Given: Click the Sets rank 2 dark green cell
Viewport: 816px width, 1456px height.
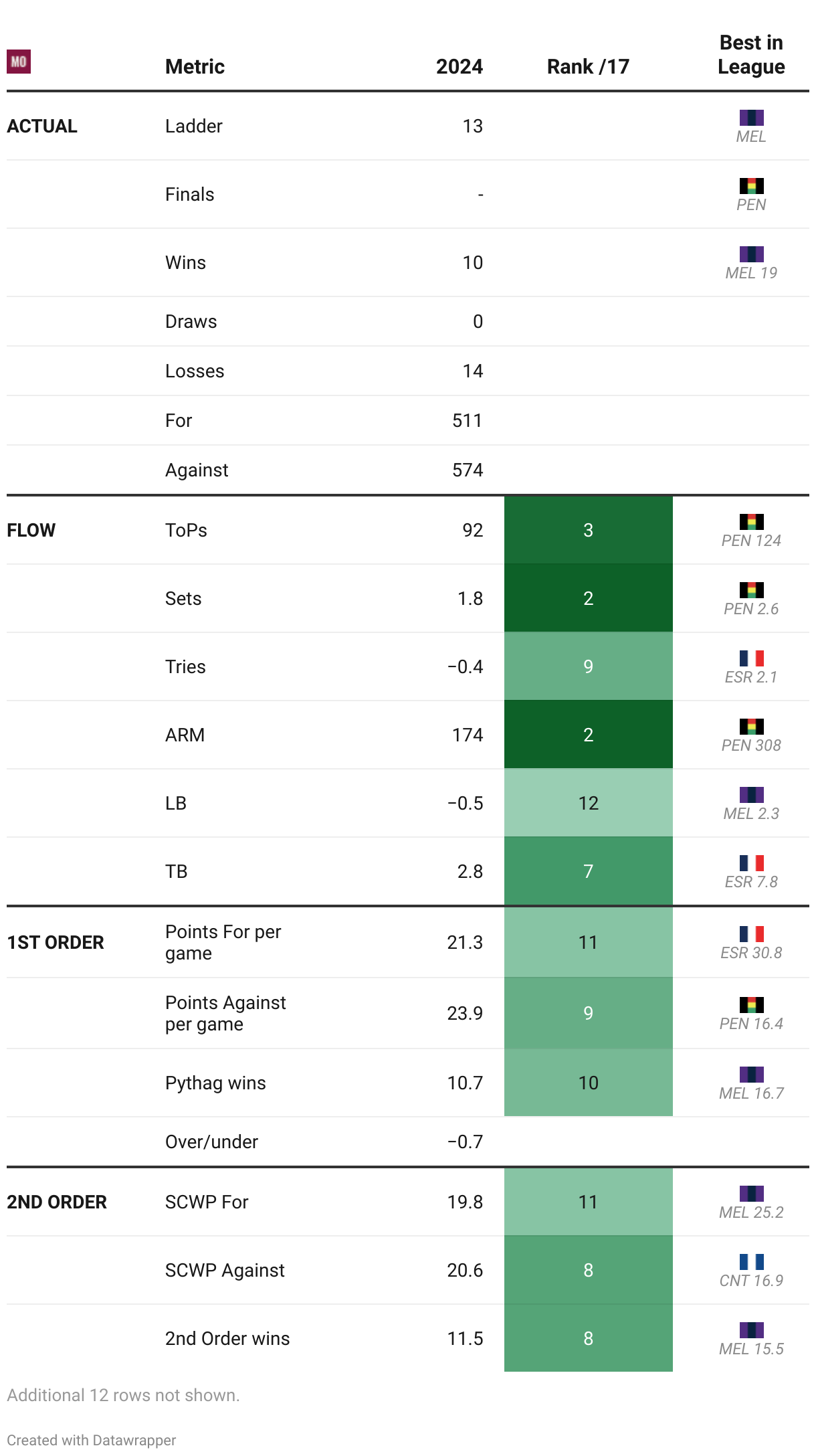Looking at the screenshot, I should click(x=588, y=598).
